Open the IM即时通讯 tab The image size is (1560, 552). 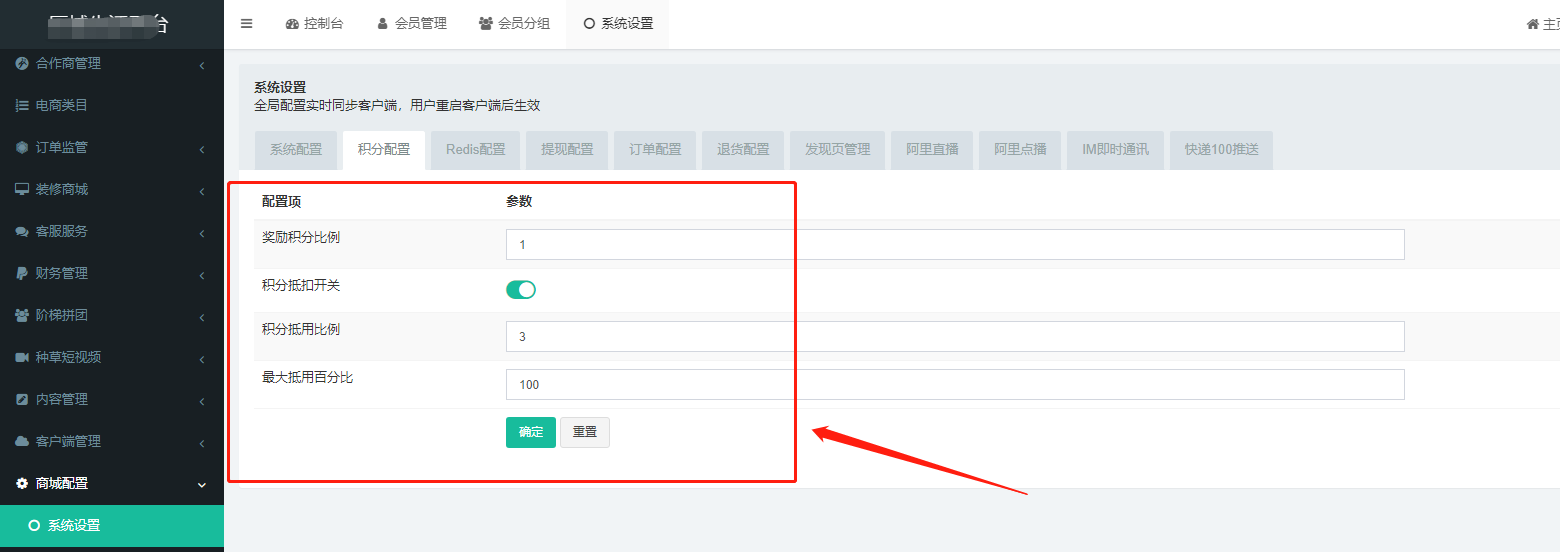(1115, 150)
